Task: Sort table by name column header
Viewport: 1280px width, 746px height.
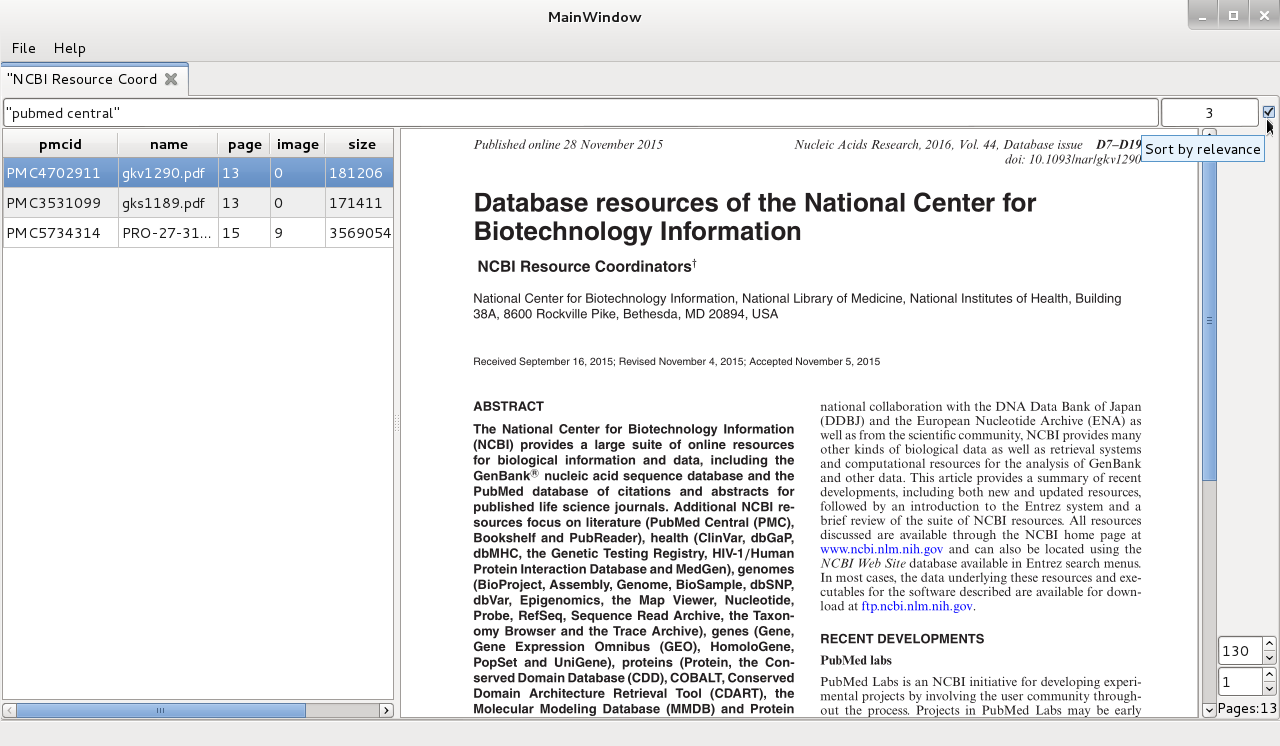Action: (x=168, y=144)
